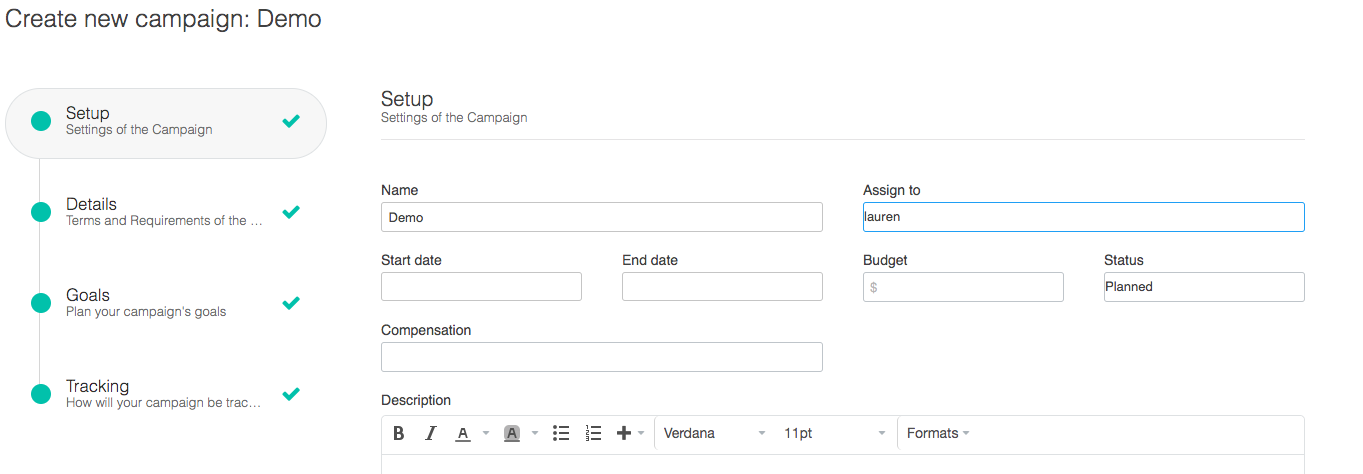Insert a numbered list
The width and height of the screenshot is (1363, 474).
point(593,433)
